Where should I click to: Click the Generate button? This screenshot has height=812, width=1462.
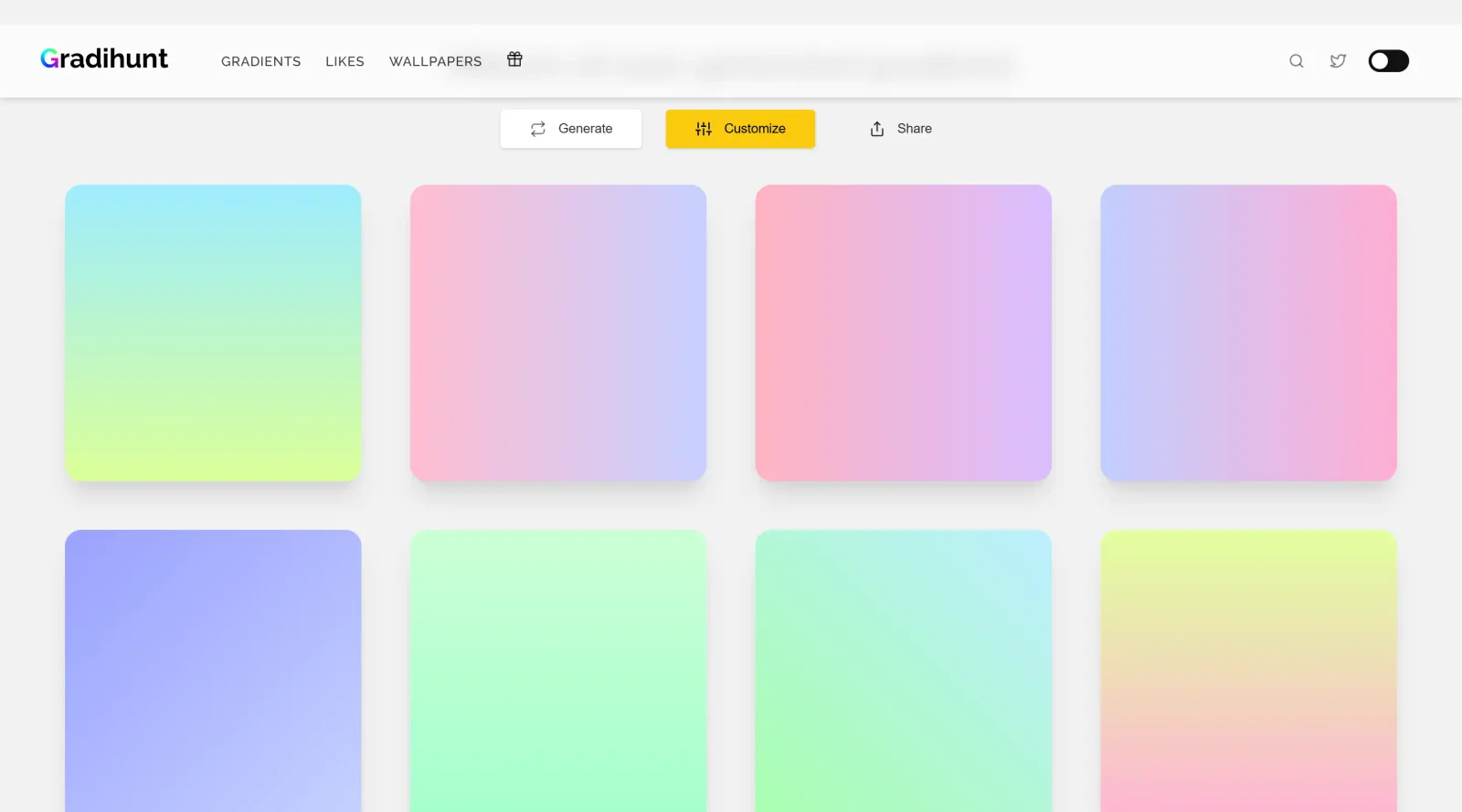click(571, 129)
